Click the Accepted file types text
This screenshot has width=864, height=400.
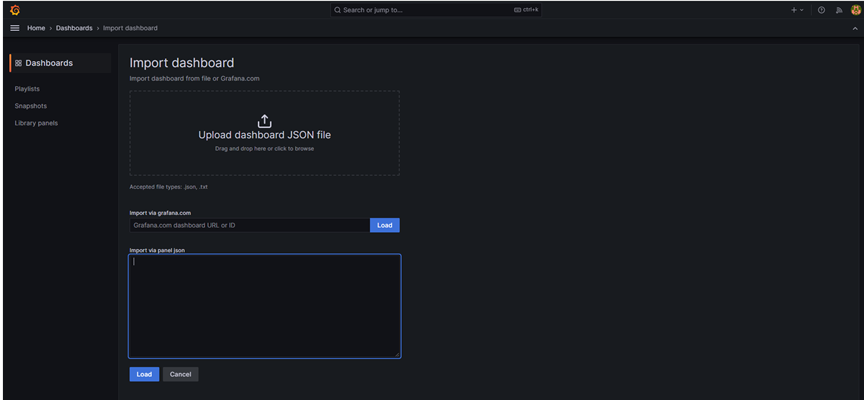pyautogui.click(x=169, y=187)
